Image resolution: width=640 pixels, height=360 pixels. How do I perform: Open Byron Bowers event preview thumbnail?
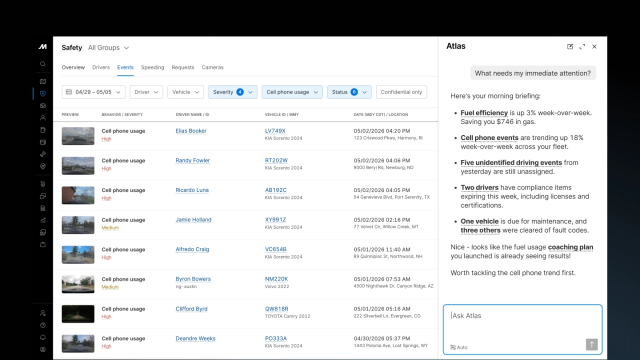tap(78, 284)
